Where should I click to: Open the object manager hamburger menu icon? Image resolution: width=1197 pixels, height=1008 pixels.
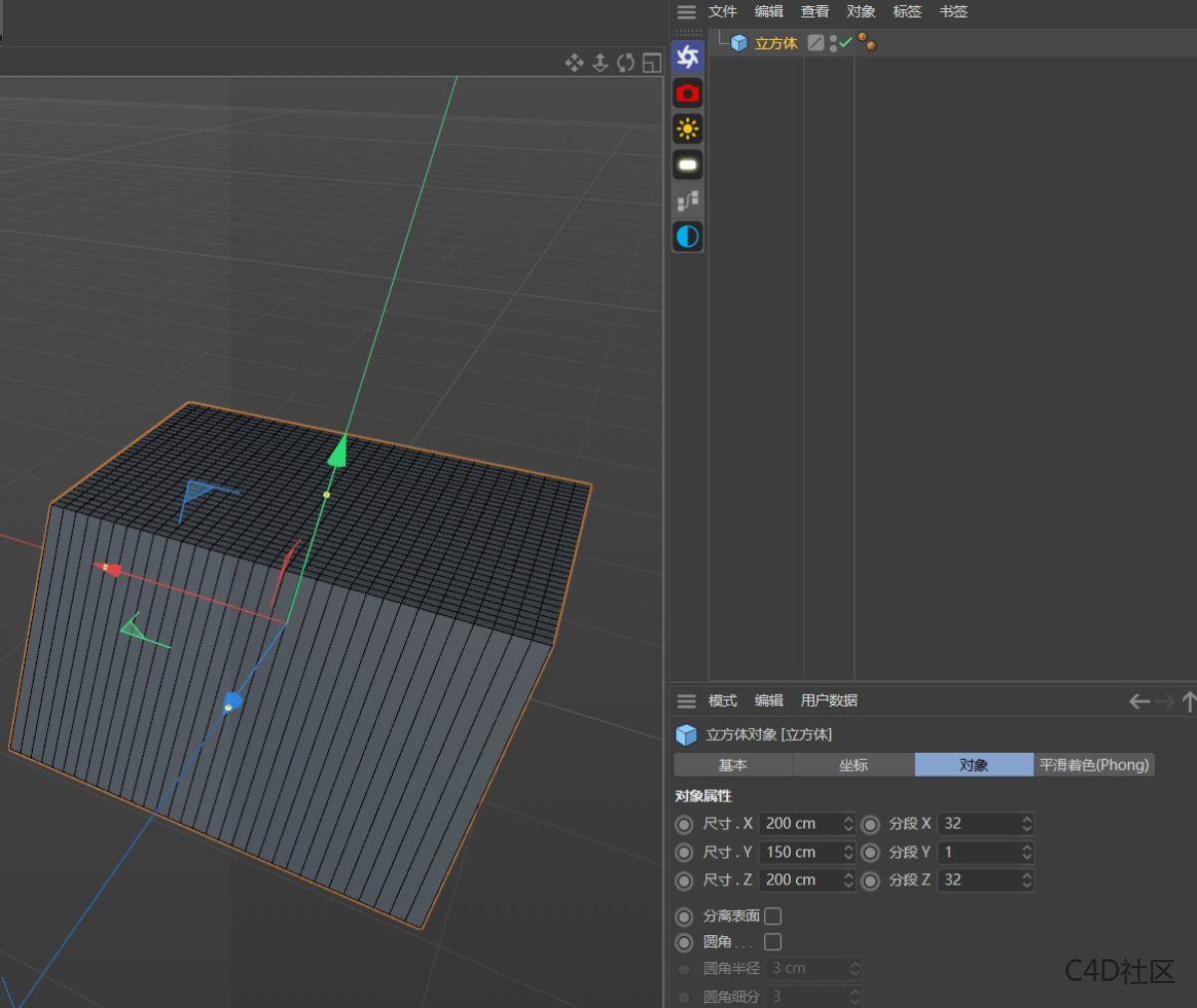coord(686,12)
